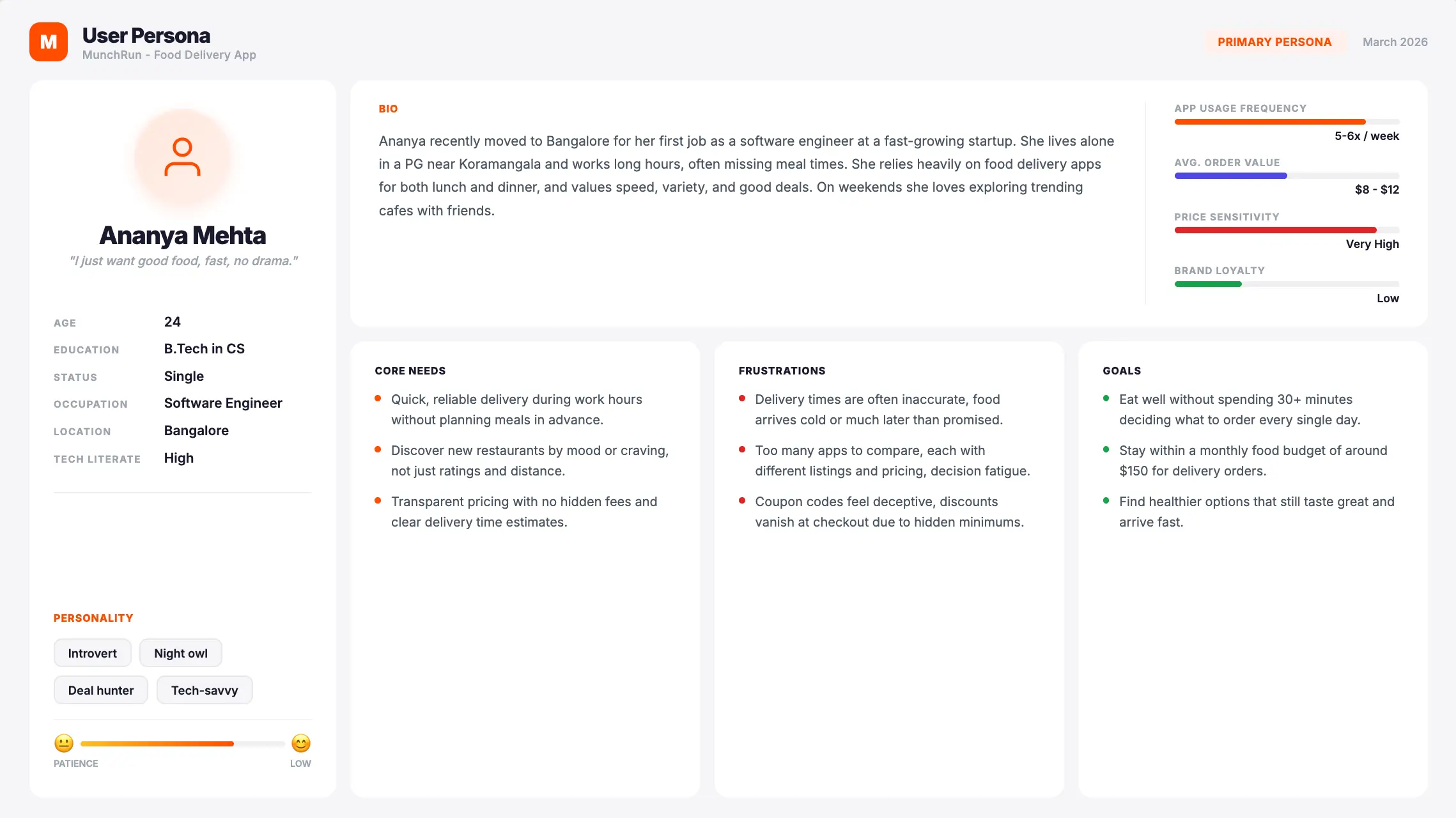
Task: Select the CORE NEEDS card heading
Action: tap(410, 371)
